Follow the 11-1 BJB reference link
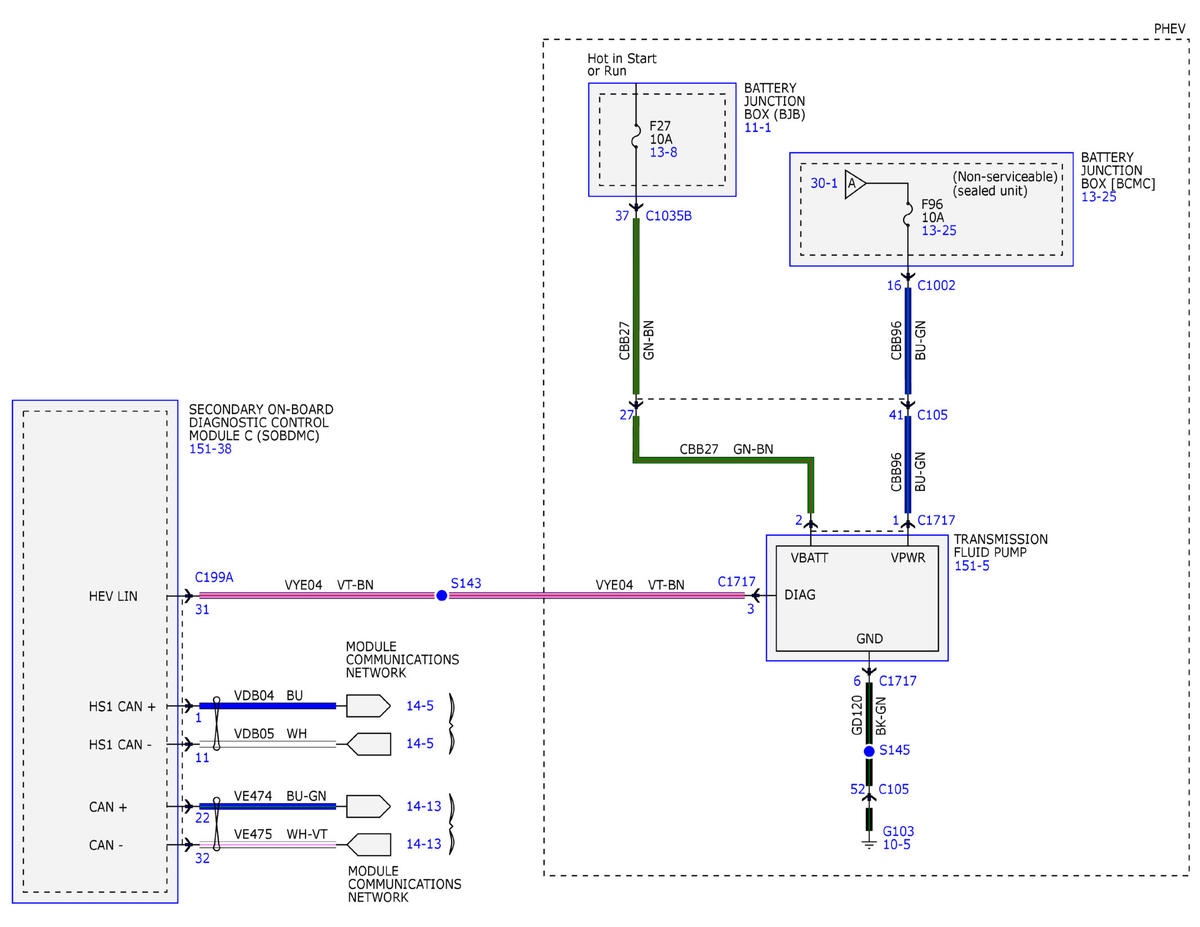This screenshot has width=1200, height=927. coord(758,129)
